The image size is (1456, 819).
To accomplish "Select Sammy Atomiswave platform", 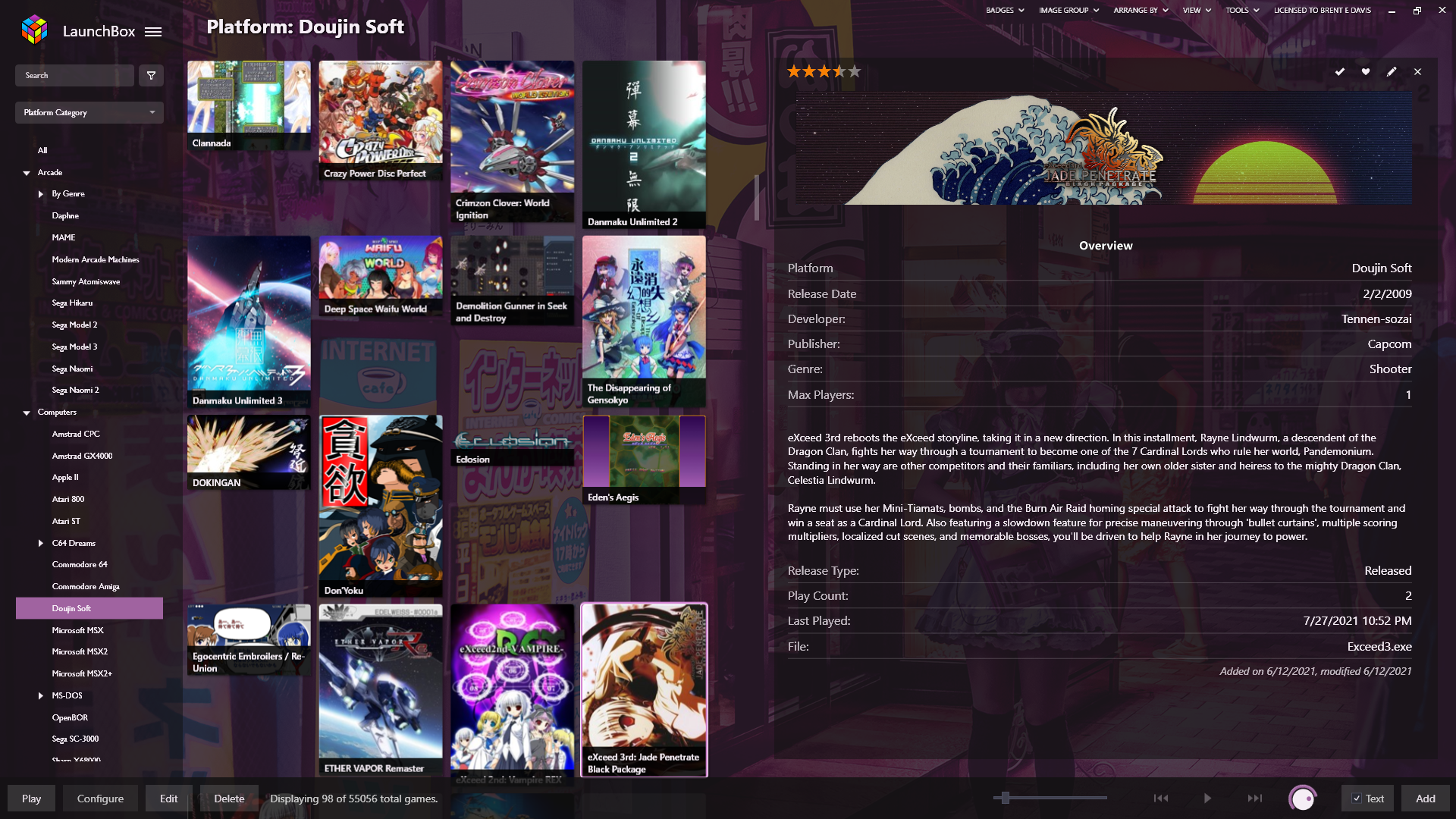I will point(86,282).
